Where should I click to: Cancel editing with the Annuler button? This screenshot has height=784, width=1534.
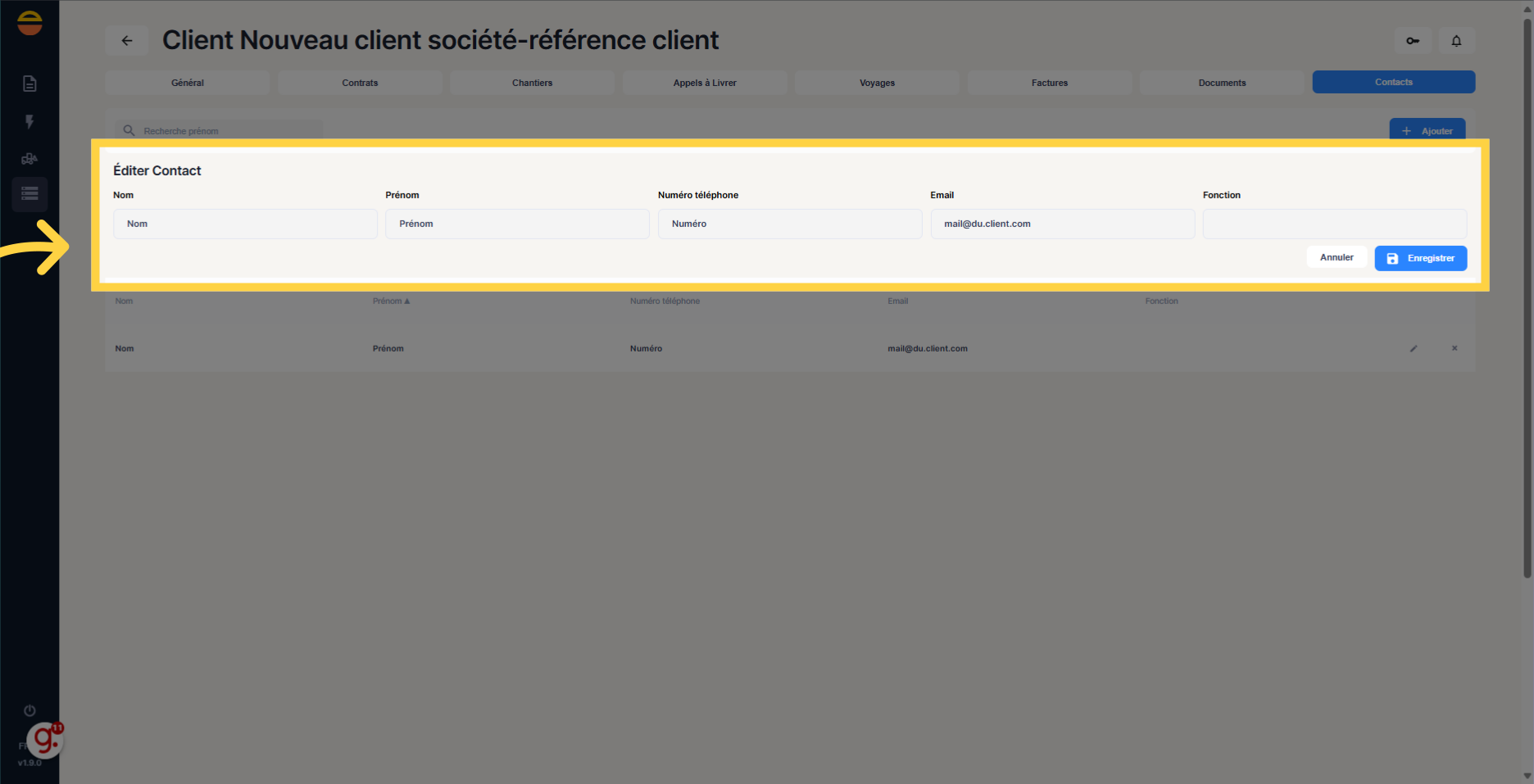coord(1337,256)
